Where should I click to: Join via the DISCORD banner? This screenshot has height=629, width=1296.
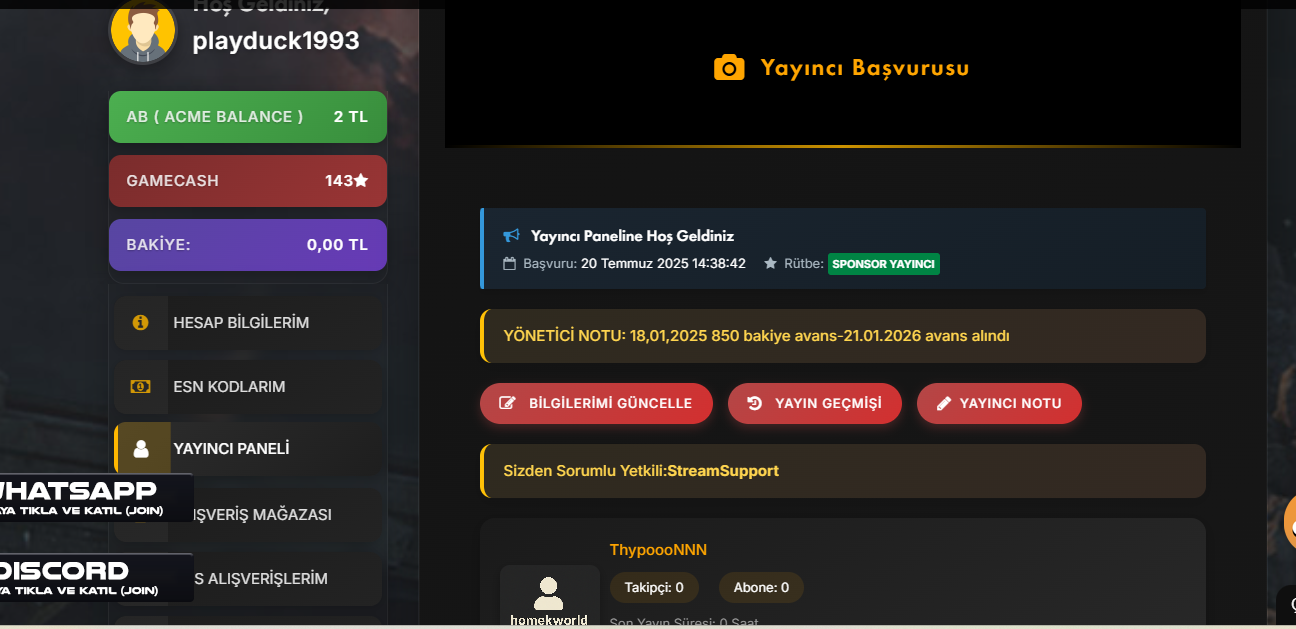click(95, 577)
